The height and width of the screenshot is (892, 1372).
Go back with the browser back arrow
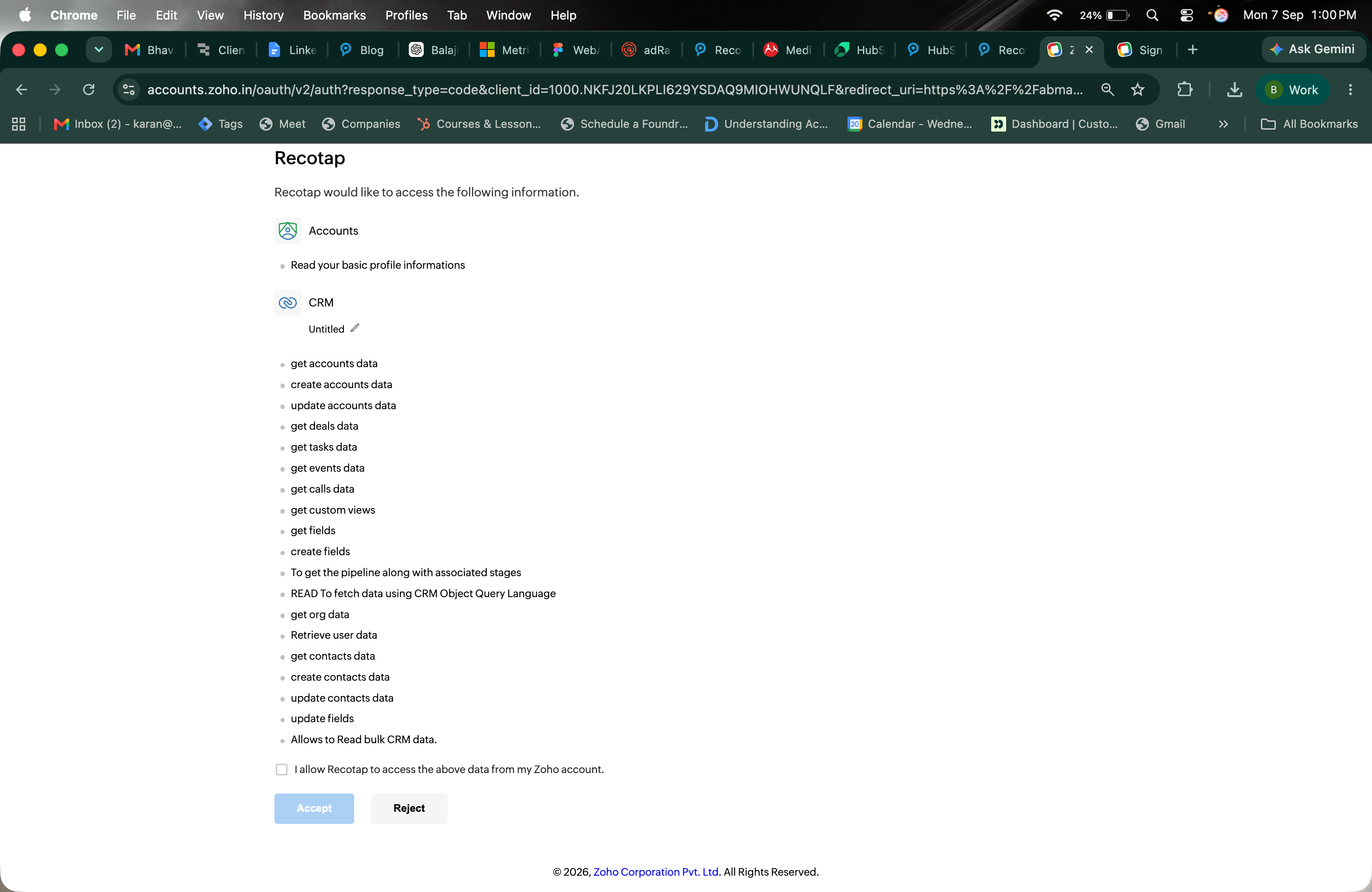coord(22,89)
